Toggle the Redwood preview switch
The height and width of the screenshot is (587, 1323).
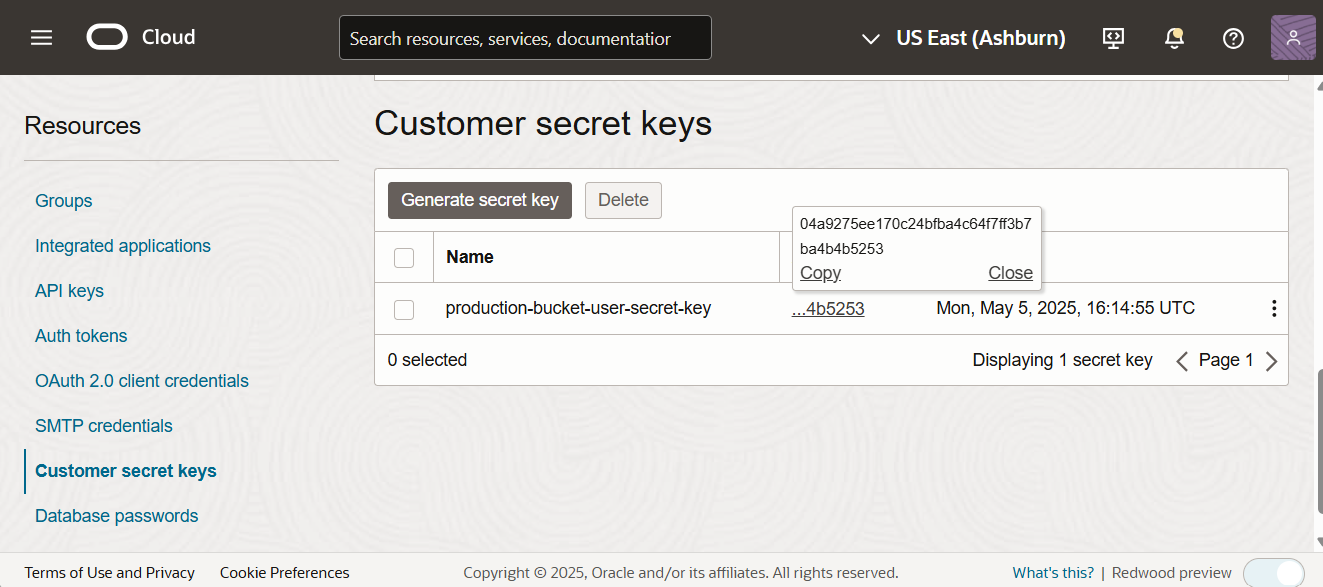tap(1273, 572)
